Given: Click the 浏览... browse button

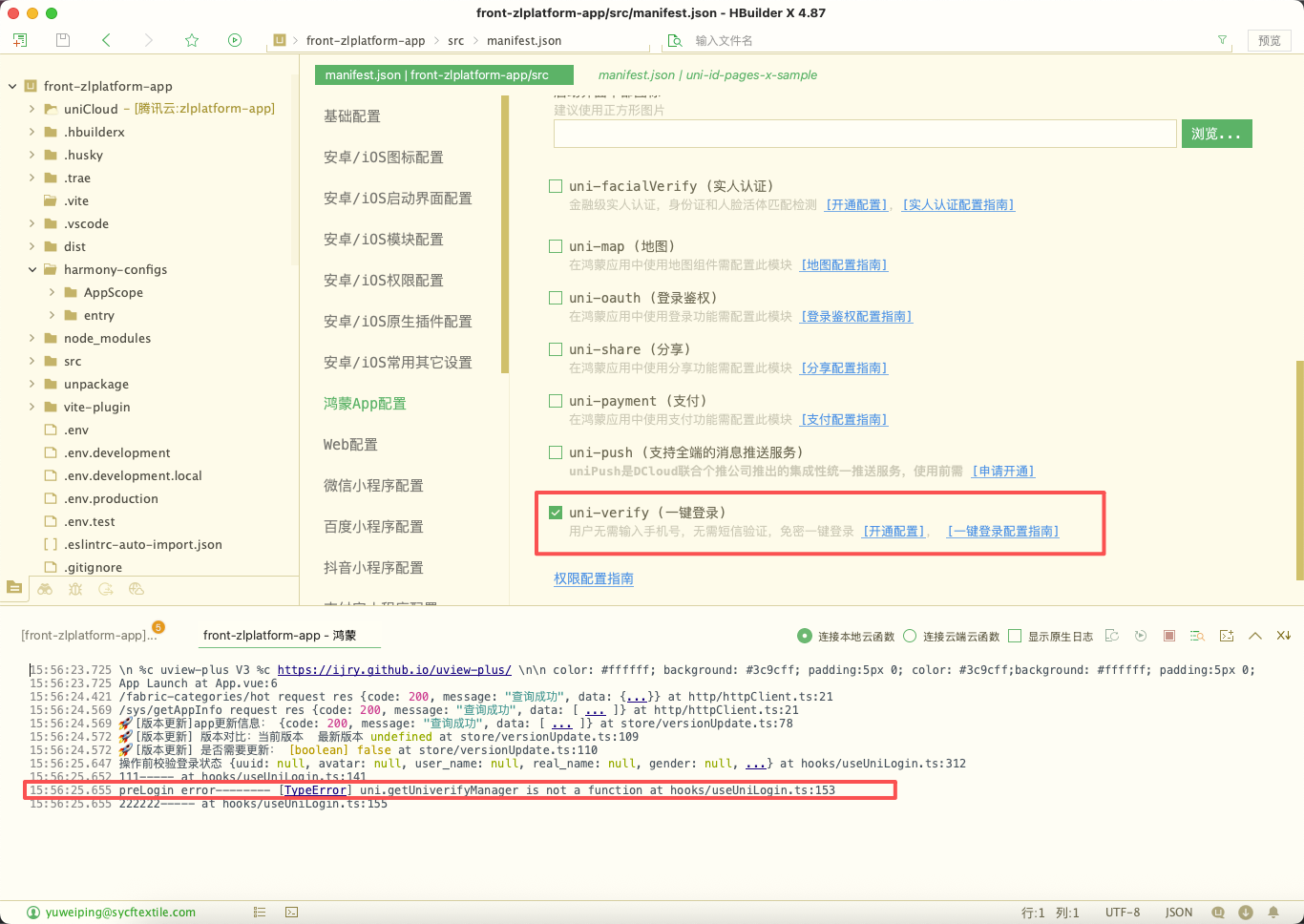Looking at the screenshot, I should click(1216, 134).
